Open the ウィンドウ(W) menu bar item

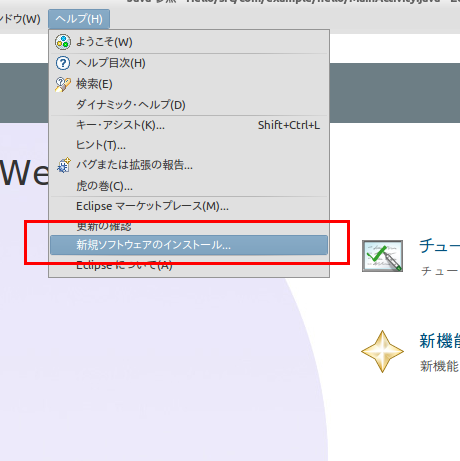coord(20,19)
